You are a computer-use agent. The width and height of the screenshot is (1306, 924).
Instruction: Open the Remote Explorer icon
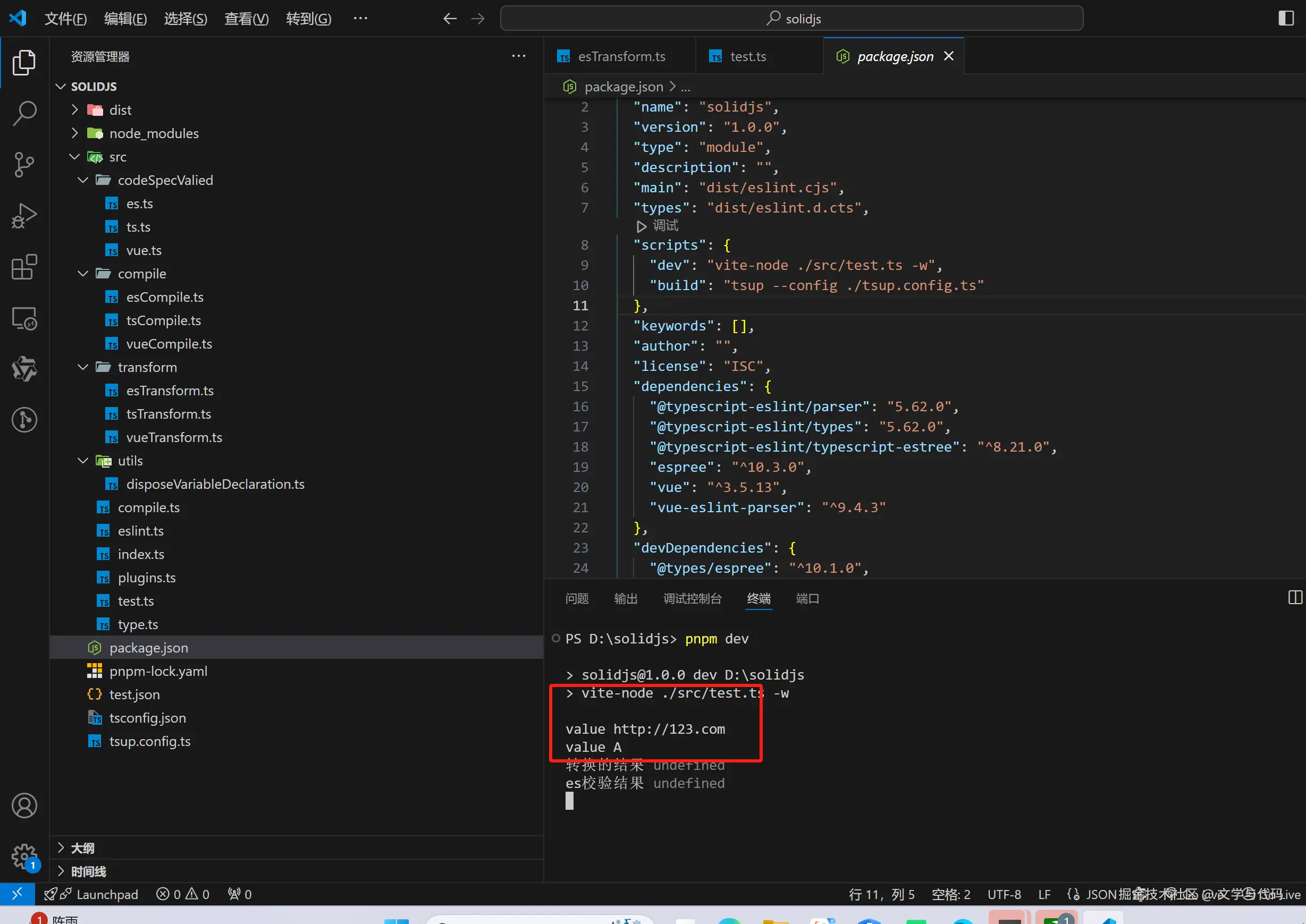[x=24, y=318]
